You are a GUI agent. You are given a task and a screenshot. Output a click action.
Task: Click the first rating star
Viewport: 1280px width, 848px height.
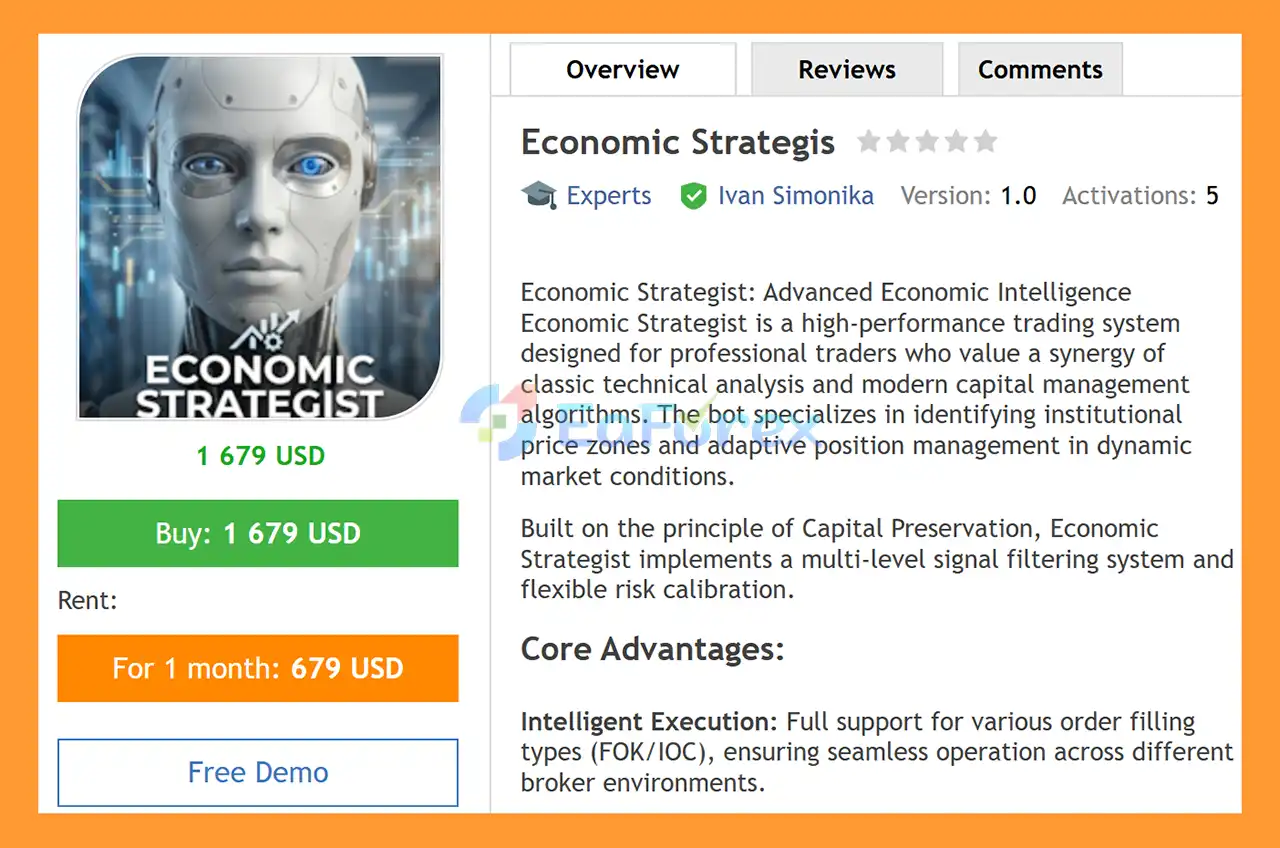click(x=869, y=142)
